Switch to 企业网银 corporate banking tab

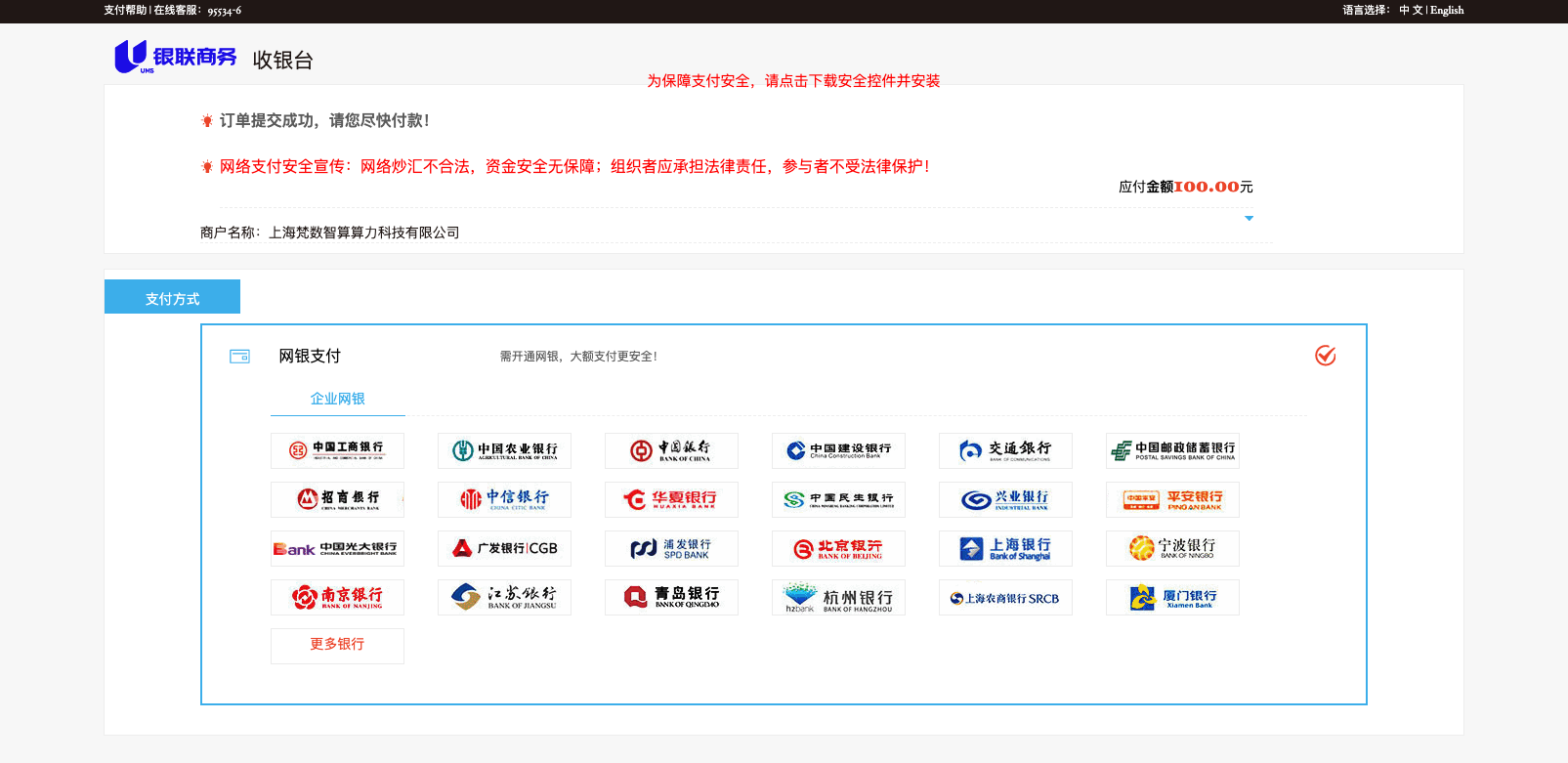(x=337, y=399)
